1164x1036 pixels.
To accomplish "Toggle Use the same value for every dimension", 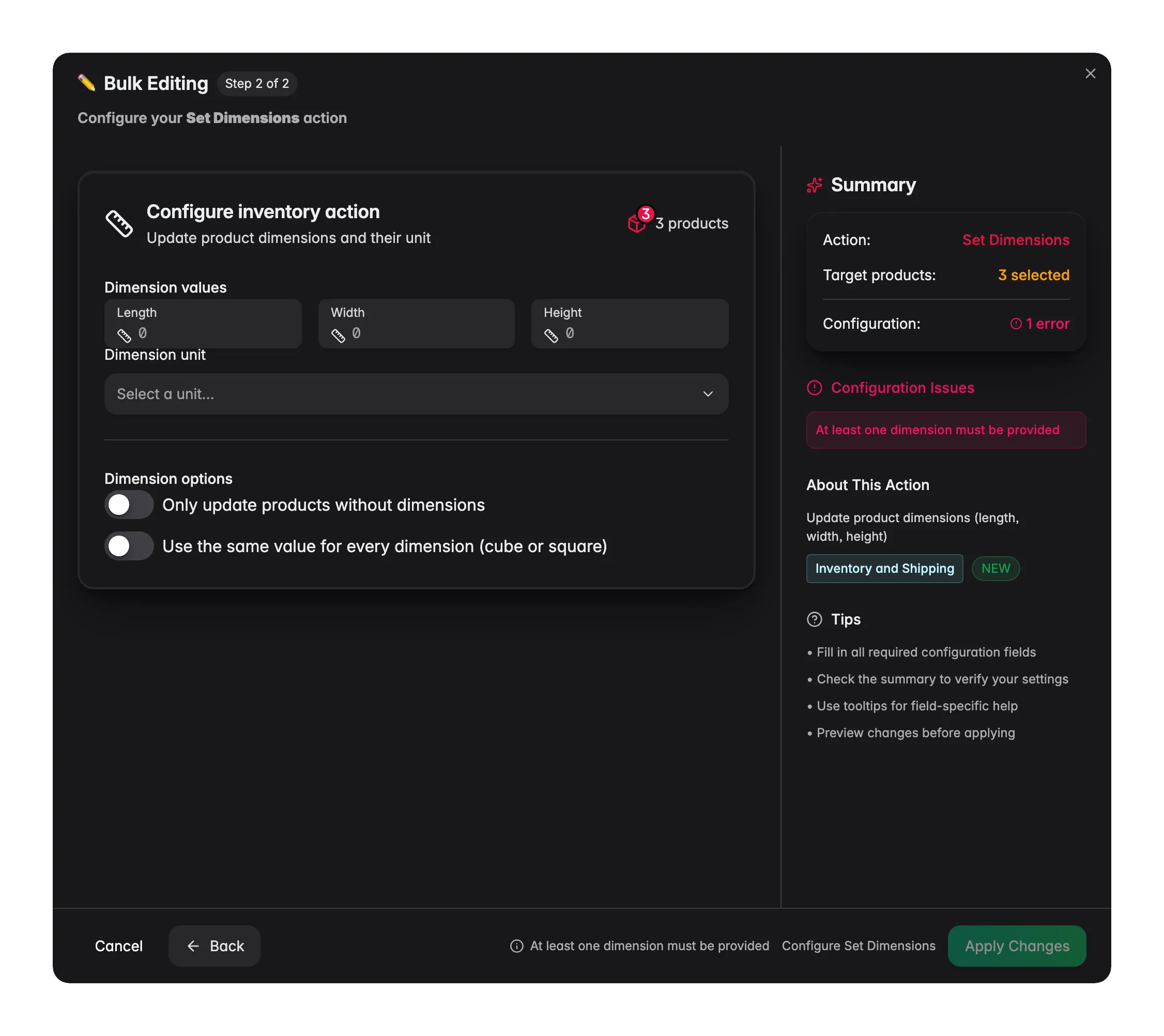I will [129, 546].
